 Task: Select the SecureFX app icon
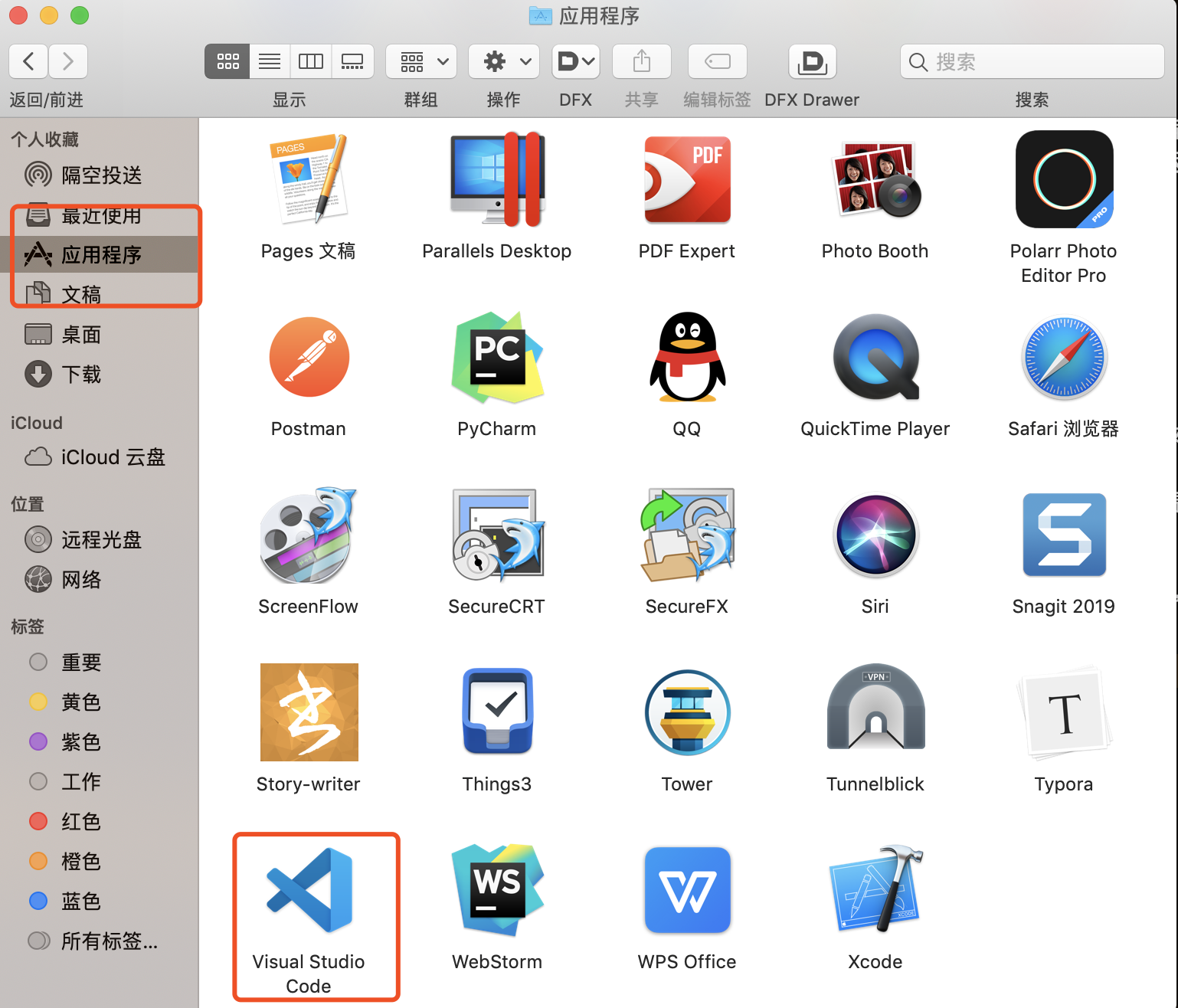[x=687, y=535]
